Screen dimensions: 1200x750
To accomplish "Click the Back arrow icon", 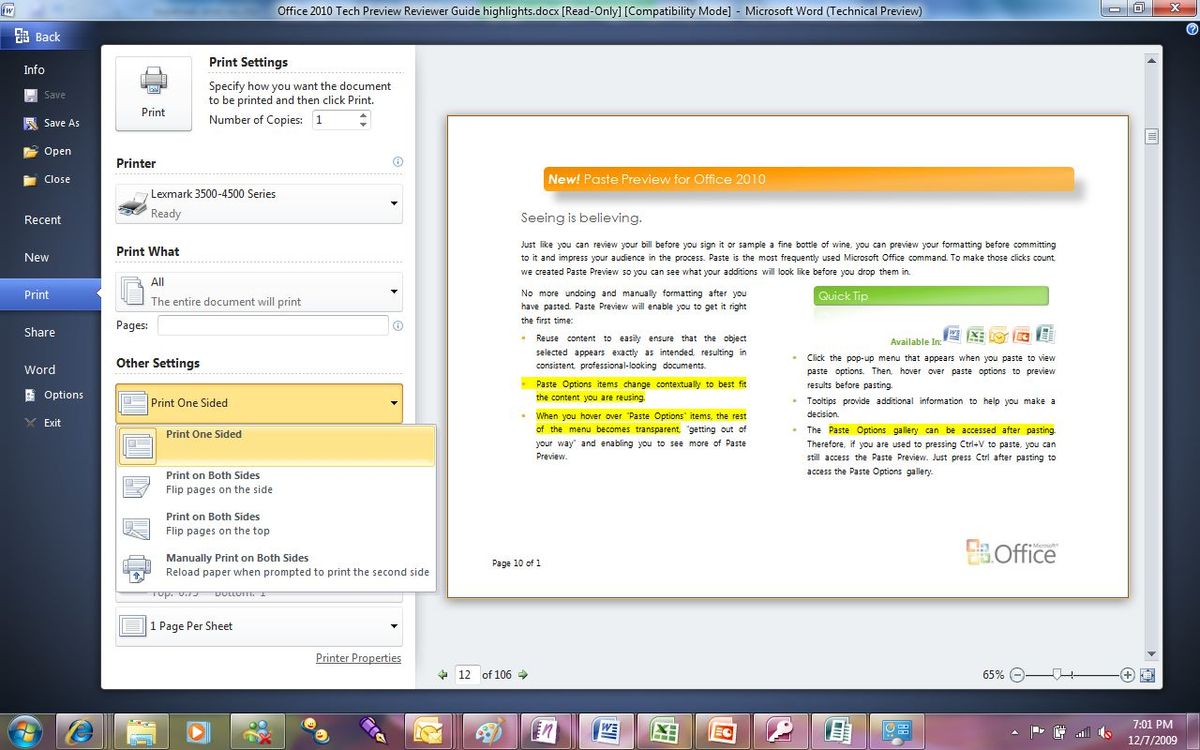I will (20, 36).
